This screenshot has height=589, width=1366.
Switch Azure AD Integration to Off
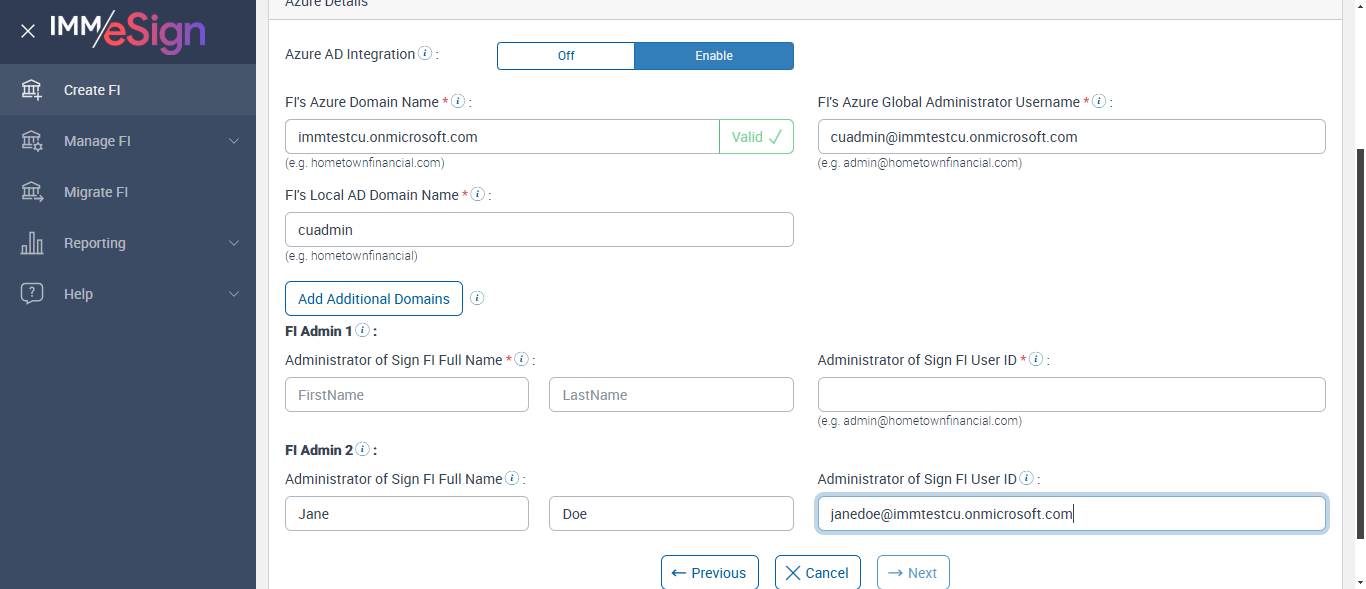click(x=566, y=56)
